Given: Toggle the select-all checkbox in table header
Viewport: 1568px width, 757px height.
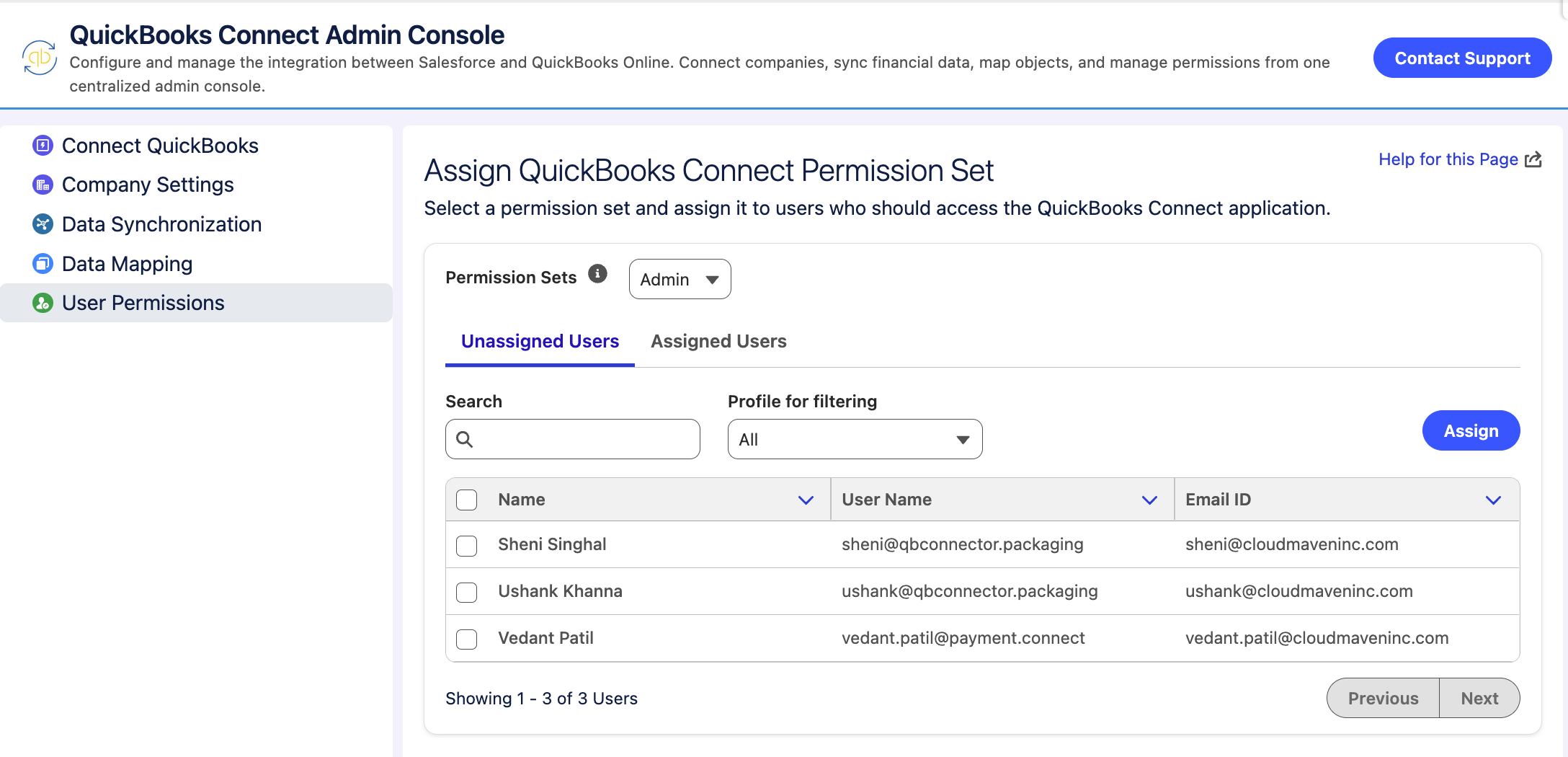Looking at the screenshot, I should click(x=467, y=500).
